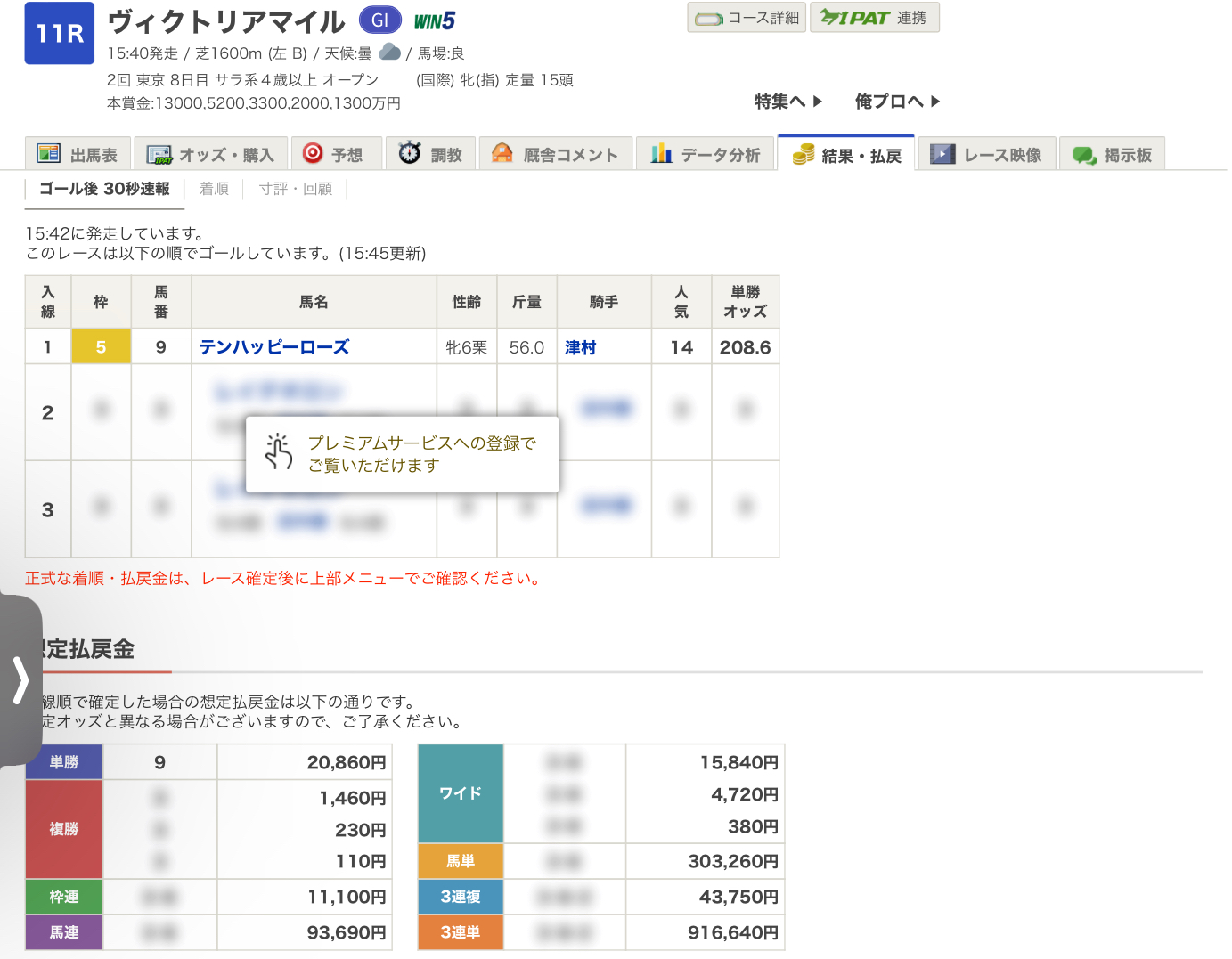Open コース詳細 course details button

(747, 18)
